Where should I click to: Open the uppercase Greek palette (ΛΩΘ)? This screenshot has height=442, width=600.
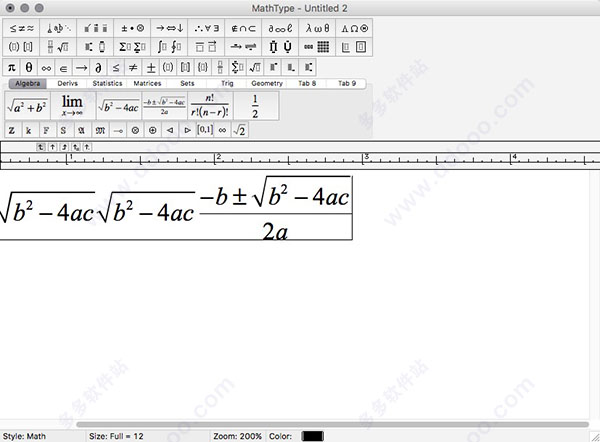354,28
